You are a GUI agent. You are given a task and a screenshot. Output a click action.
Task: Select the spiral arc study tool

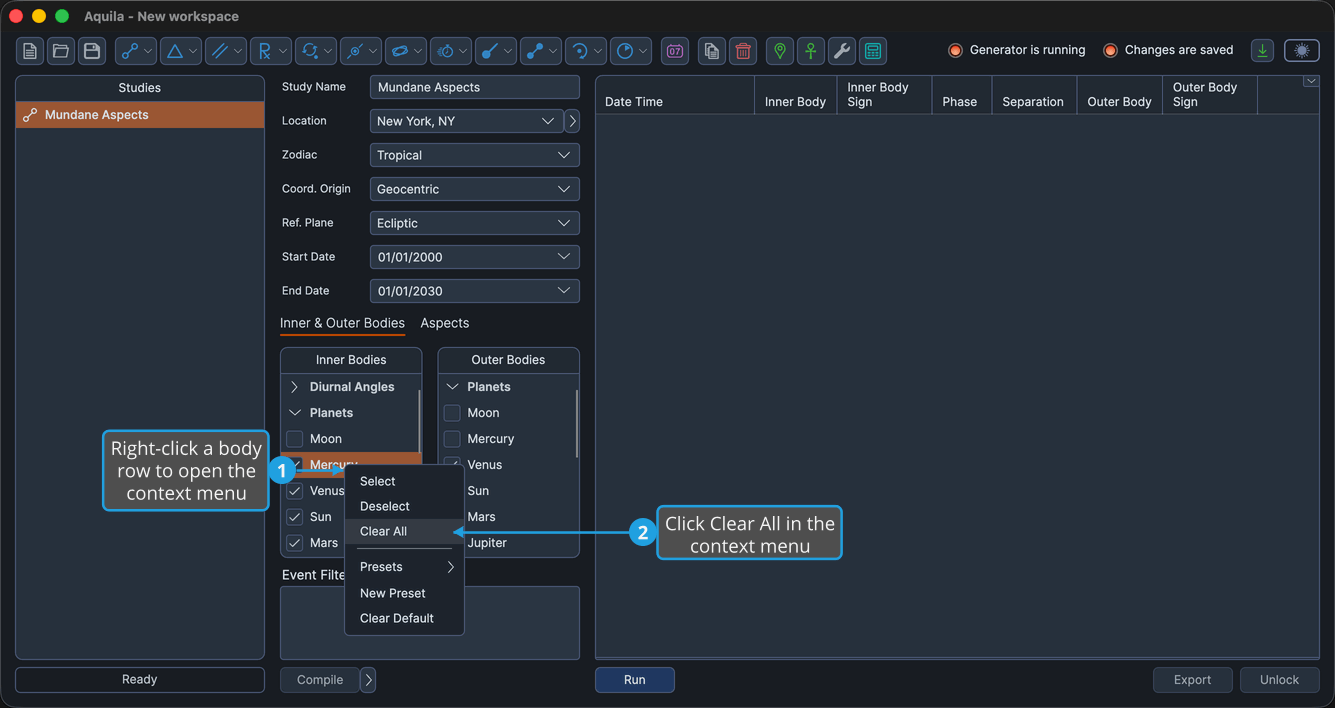pyautogui.click(x=586, y=51)
